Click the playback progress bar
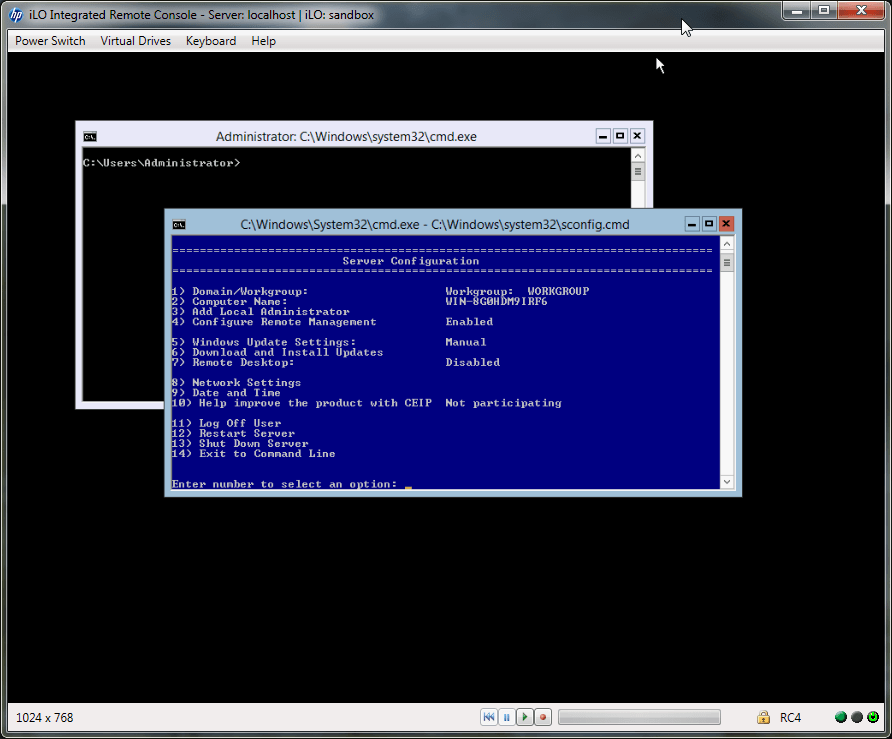Viewport: 892px width, 739px height. tap(639, 717)
